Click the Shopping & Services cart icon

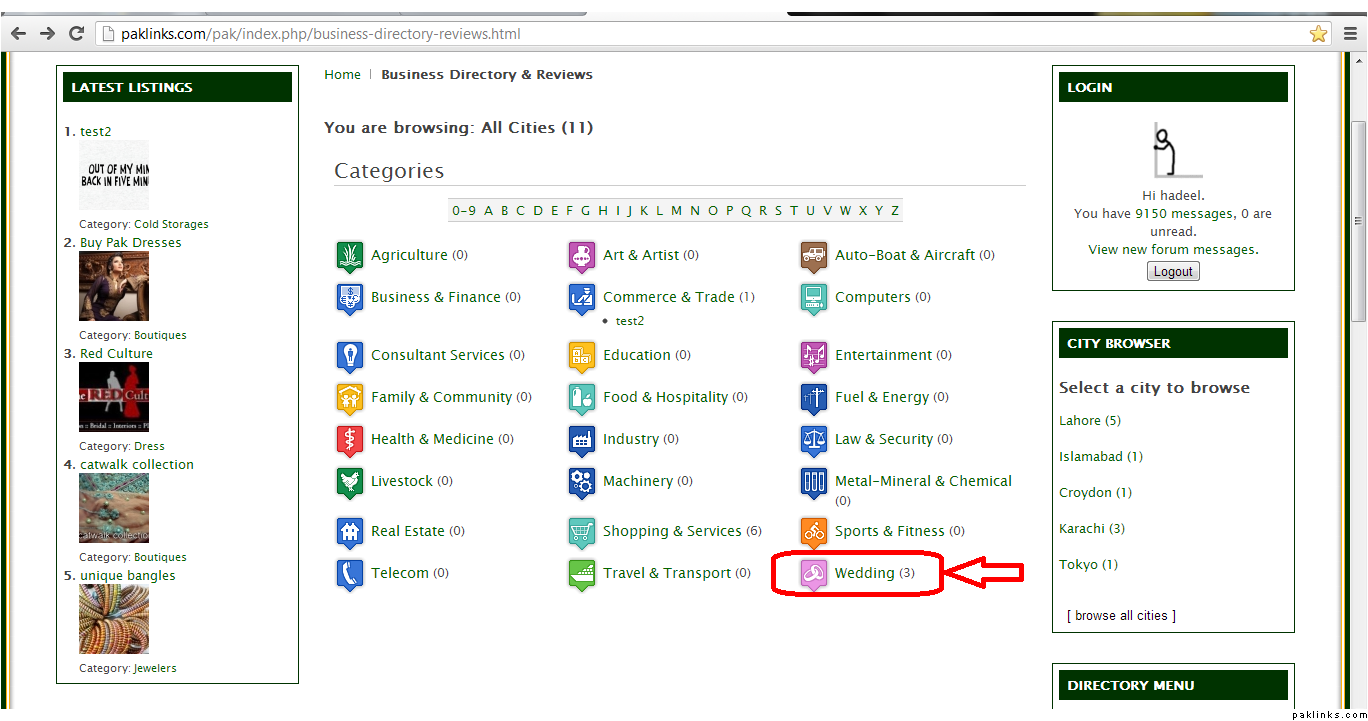point(581,532)
